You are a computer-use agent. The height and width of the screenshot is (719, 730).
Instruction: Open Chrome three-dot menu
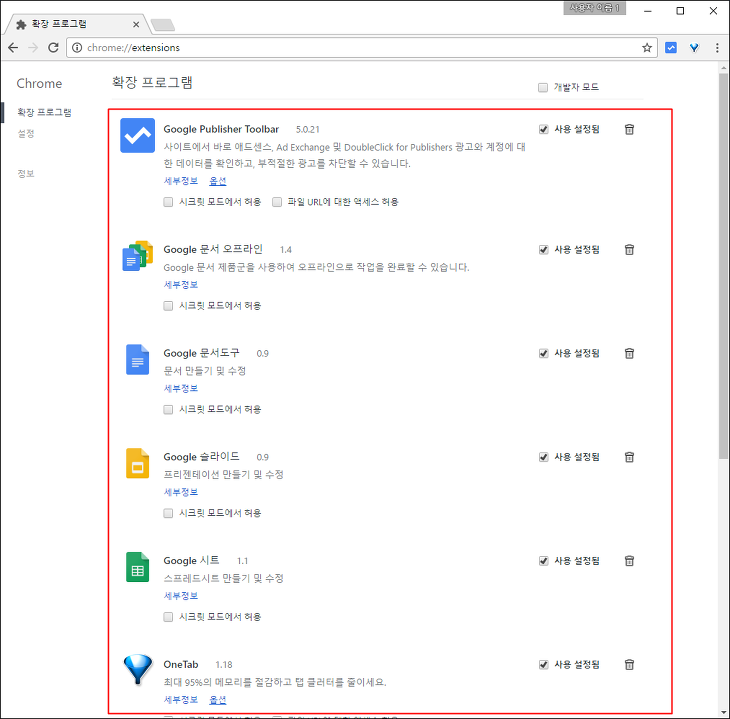717,47
